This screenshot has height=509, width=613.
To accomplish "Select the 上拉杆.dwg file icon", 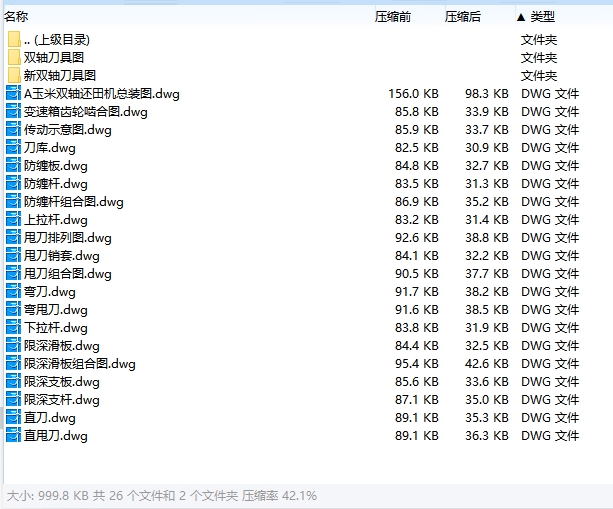I will [13, 219].
